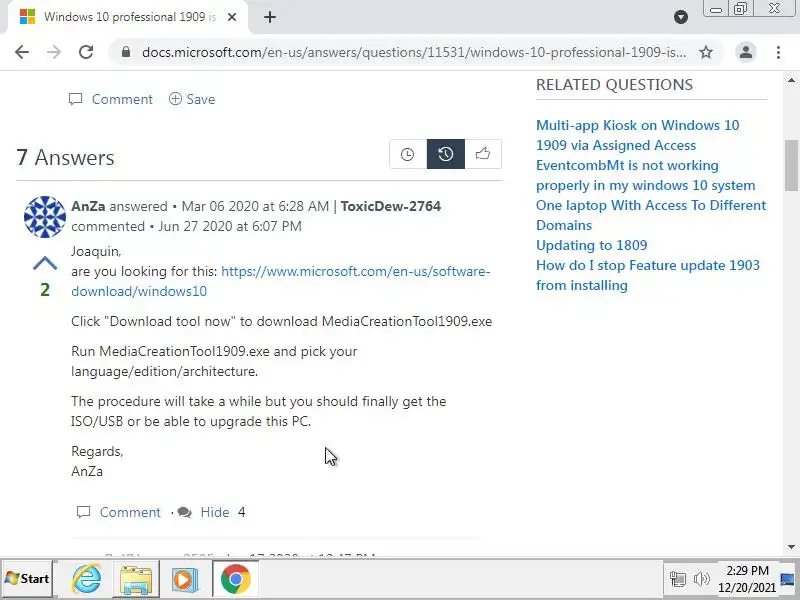Open the tab search dropdown arrow
This screenshot has width=800, height=600.
tap(681, 17)
